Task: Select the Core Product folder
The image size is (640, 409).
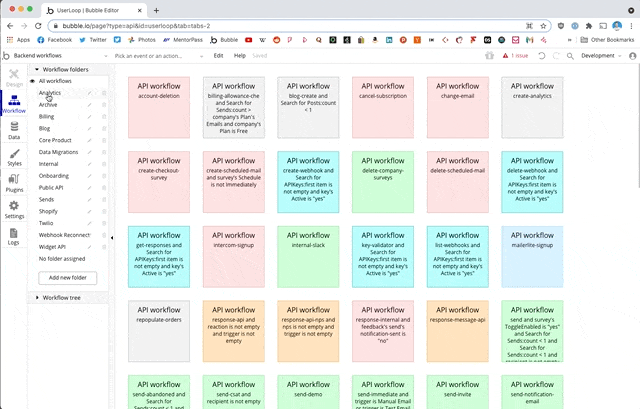Action: (x=55, y=140)
